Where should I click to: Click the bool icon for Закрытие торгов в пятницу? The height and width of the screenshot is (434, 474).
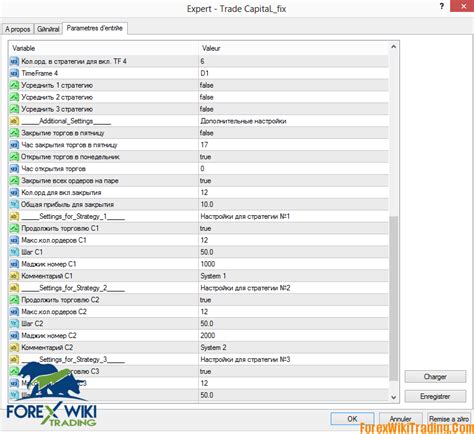[14, 133]
